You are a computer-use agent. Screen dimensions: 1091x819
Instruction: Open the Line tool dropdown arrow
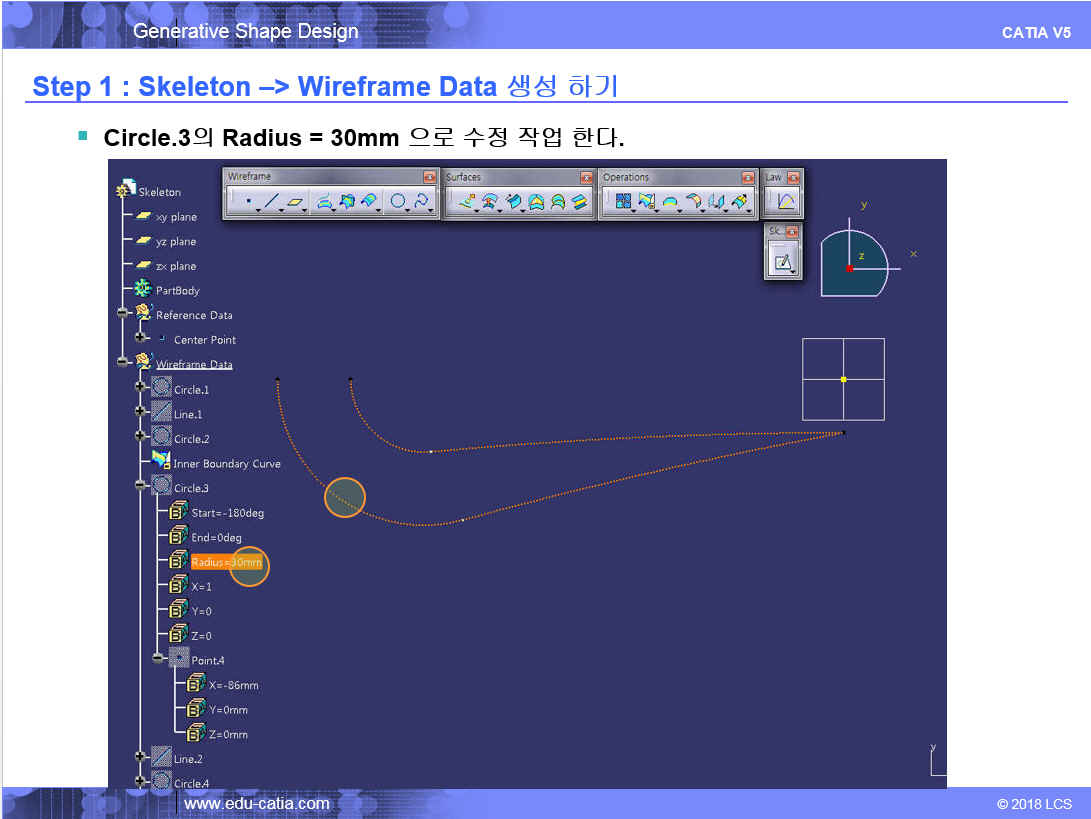coord(282,210)
